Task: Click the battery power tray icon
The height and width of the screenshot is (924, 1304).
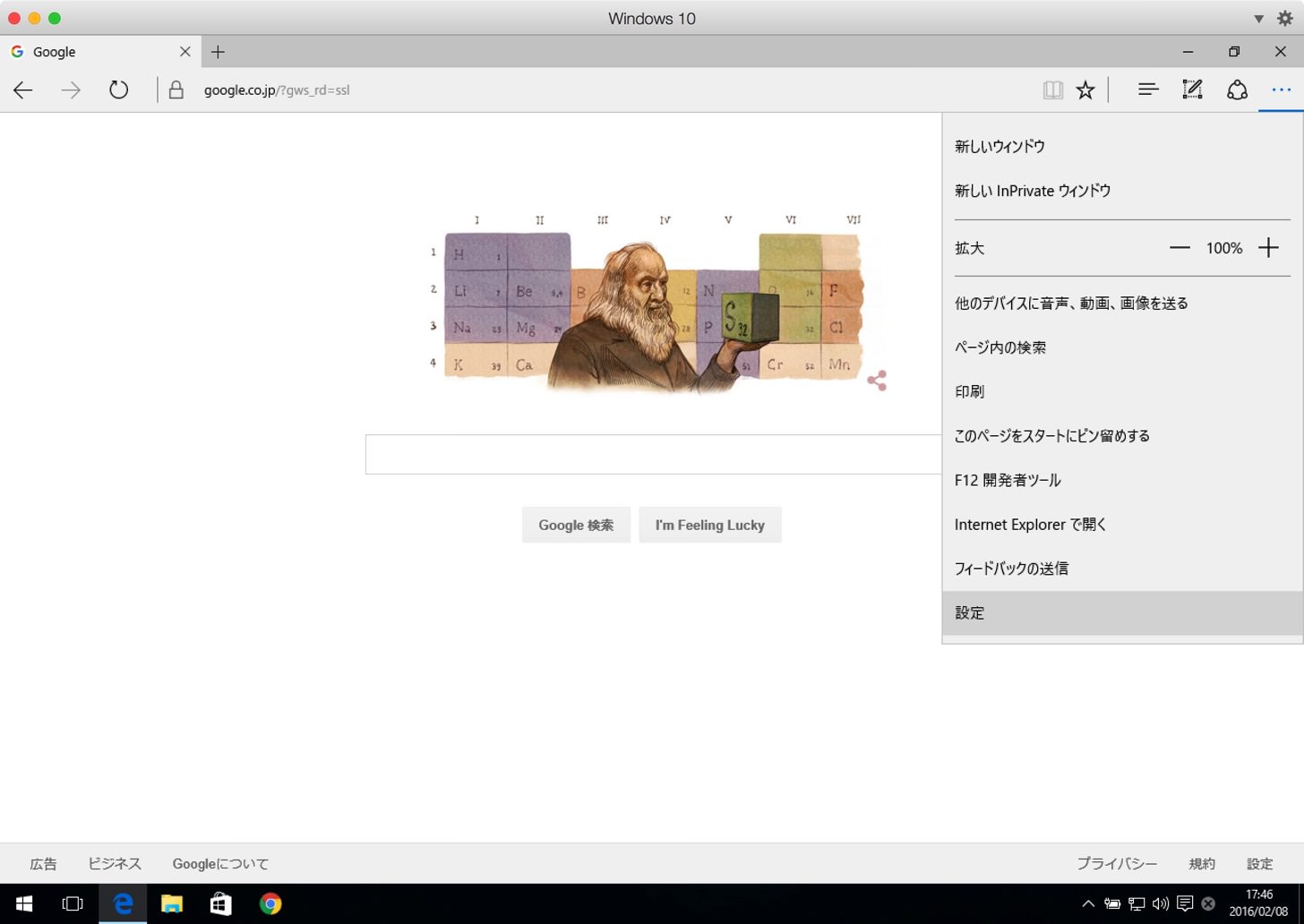Action: [1112, 903]
